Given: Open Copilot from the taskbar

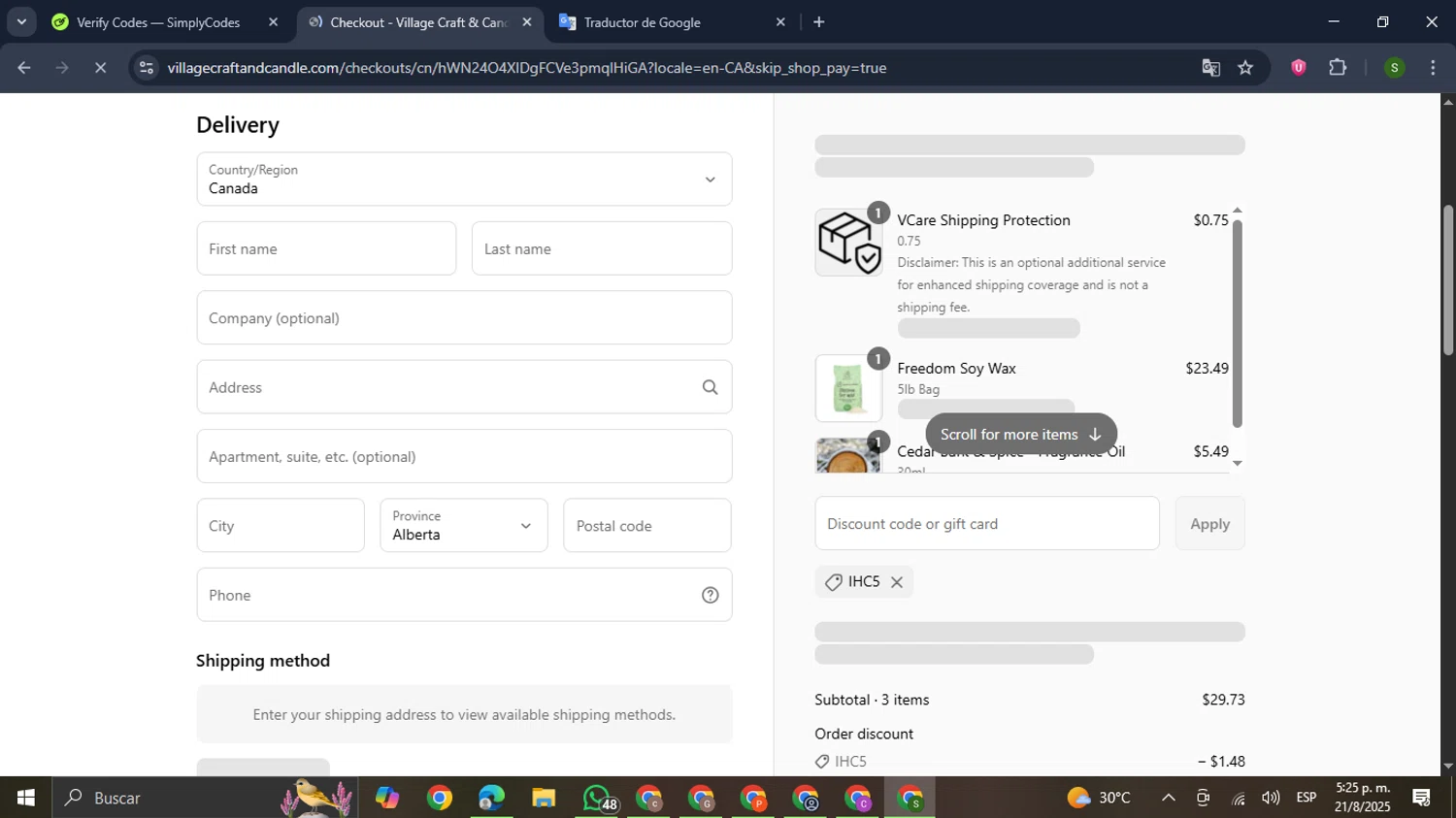Looking at the screenshot, I should pyautogui.click(x=387, y=798).
